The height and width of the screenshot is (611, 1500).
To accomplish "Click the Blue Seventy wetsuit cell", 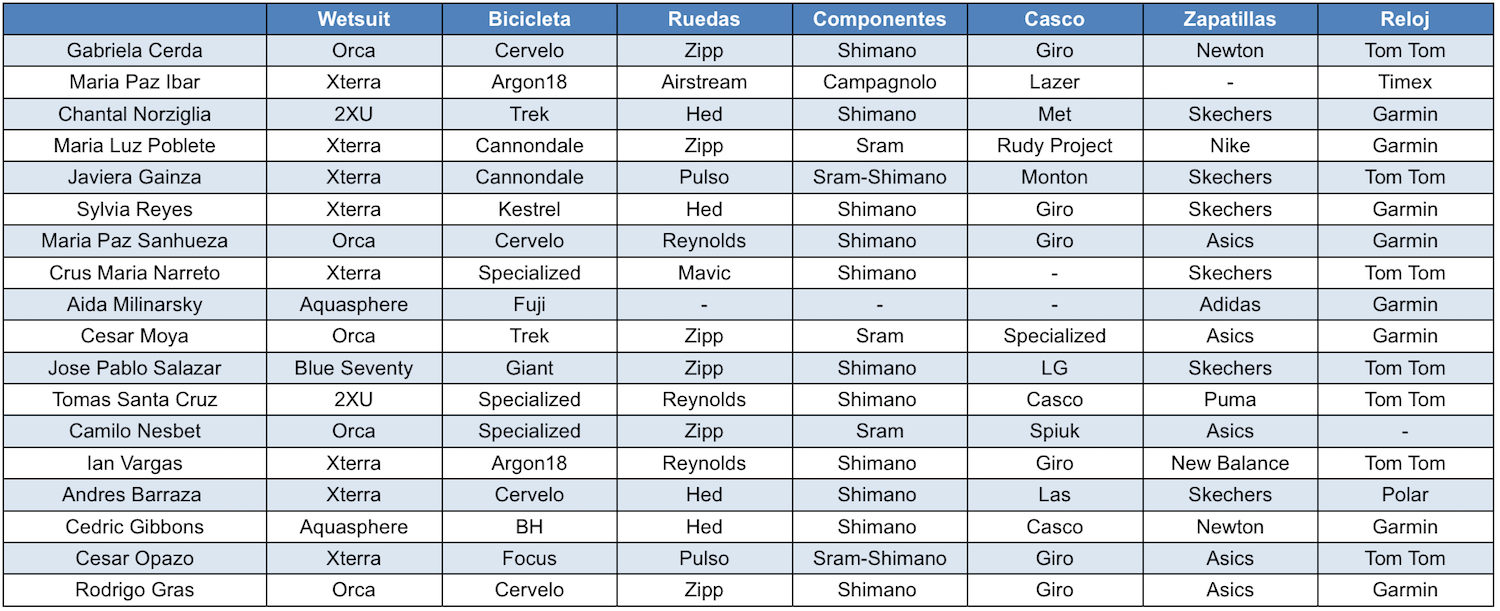I will coord(354,368).
